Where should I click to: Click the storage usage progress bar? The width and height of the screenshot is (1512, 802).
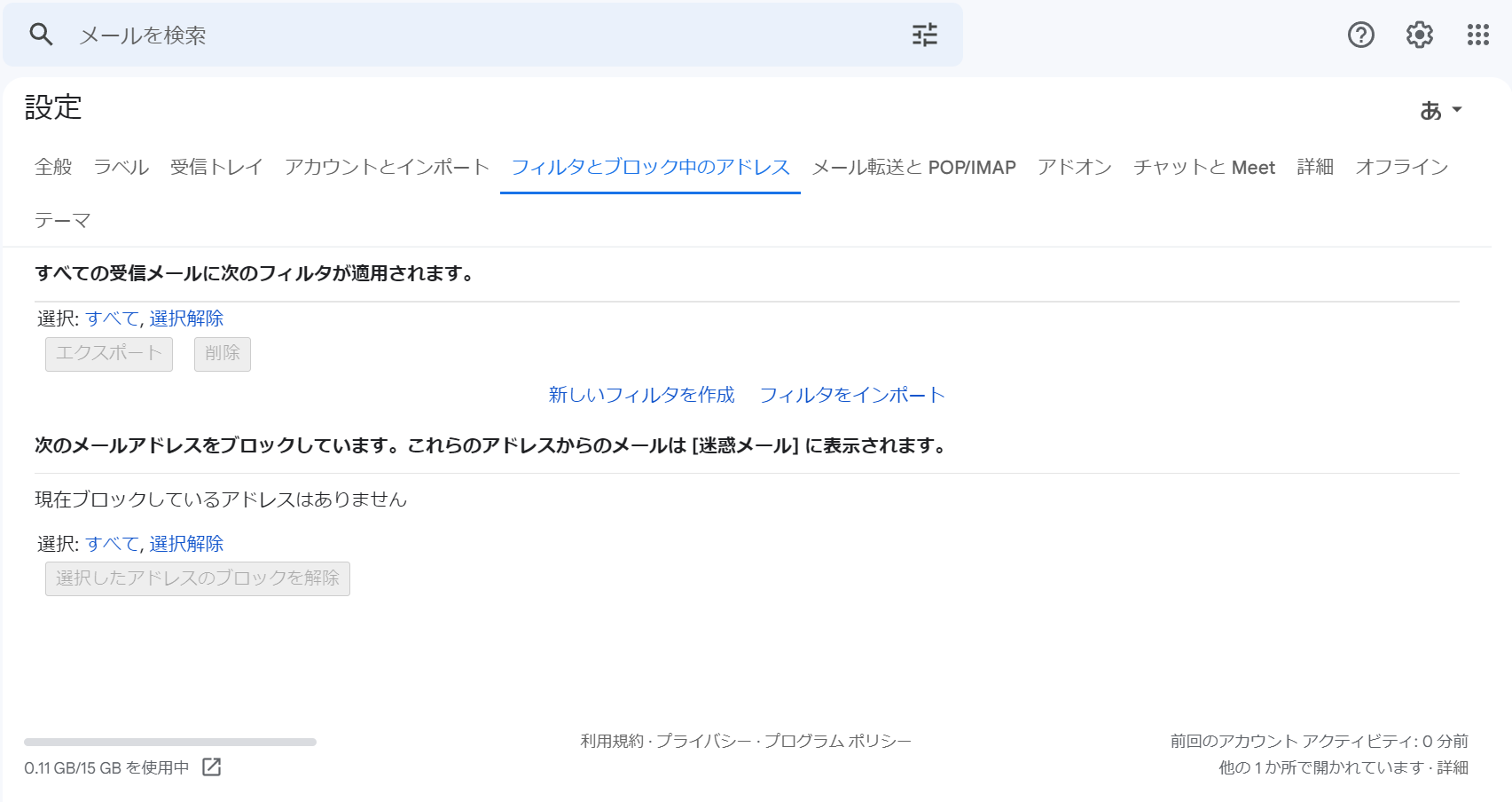170,742
